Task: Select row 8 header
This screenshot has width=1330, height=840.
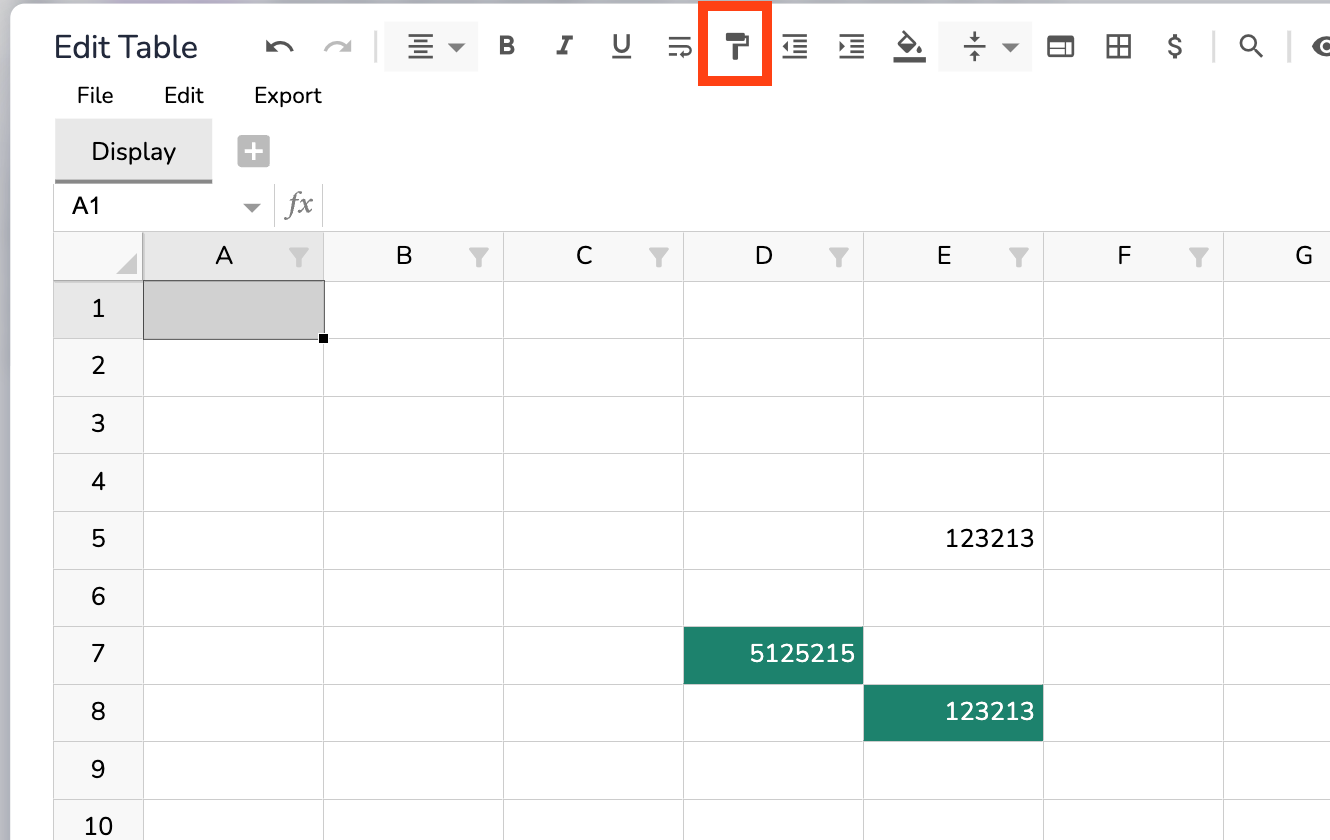Action: [98, 713]
